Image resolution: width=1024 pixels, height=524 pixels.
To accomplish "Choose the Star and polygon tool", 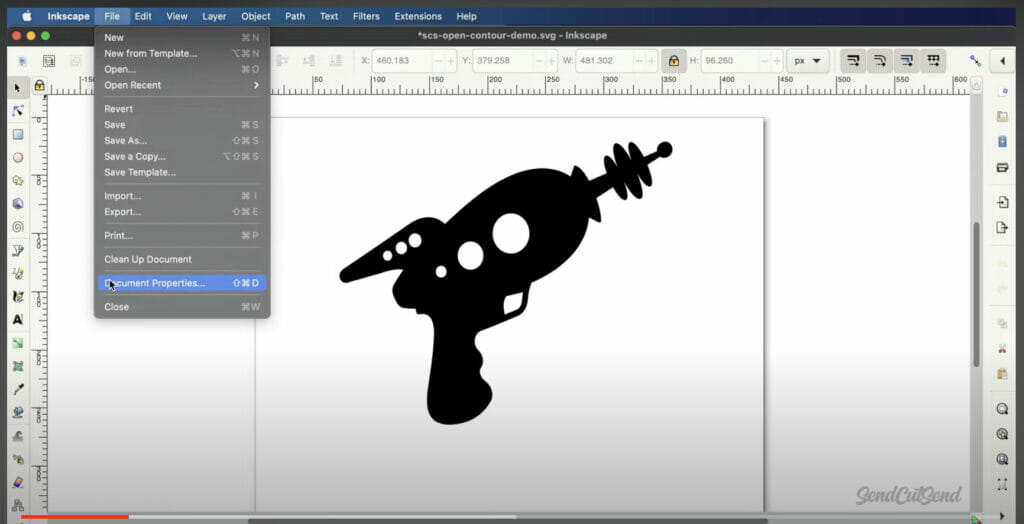I will [x=18, y=181].
